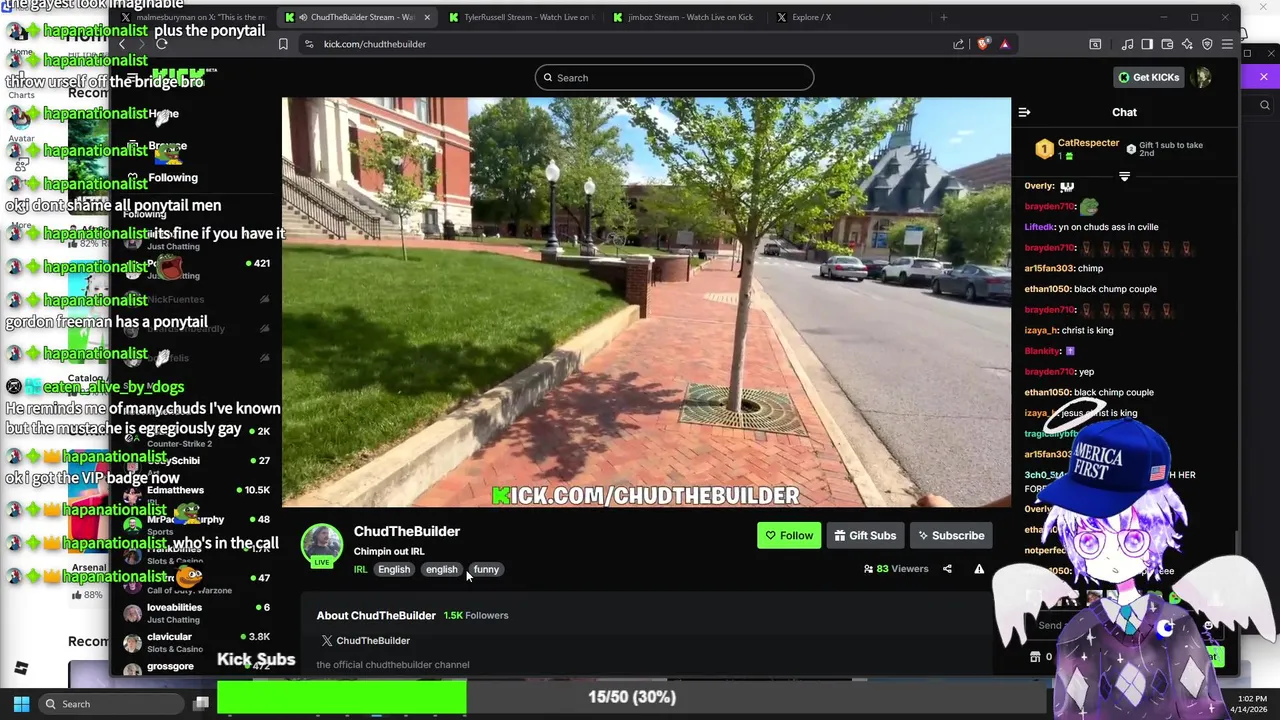Image resolution: width=1280 pixels, height=720 pixels.
Task: Switch to the TylerRussell Stream tab
Action: pos(520,17)
